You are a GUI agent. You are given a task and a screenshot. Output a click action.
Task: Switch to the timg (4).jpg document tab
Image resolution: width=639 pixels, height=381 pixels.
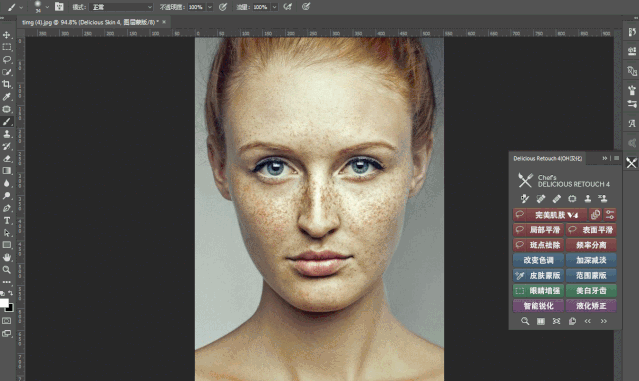(x=90, y=22)
